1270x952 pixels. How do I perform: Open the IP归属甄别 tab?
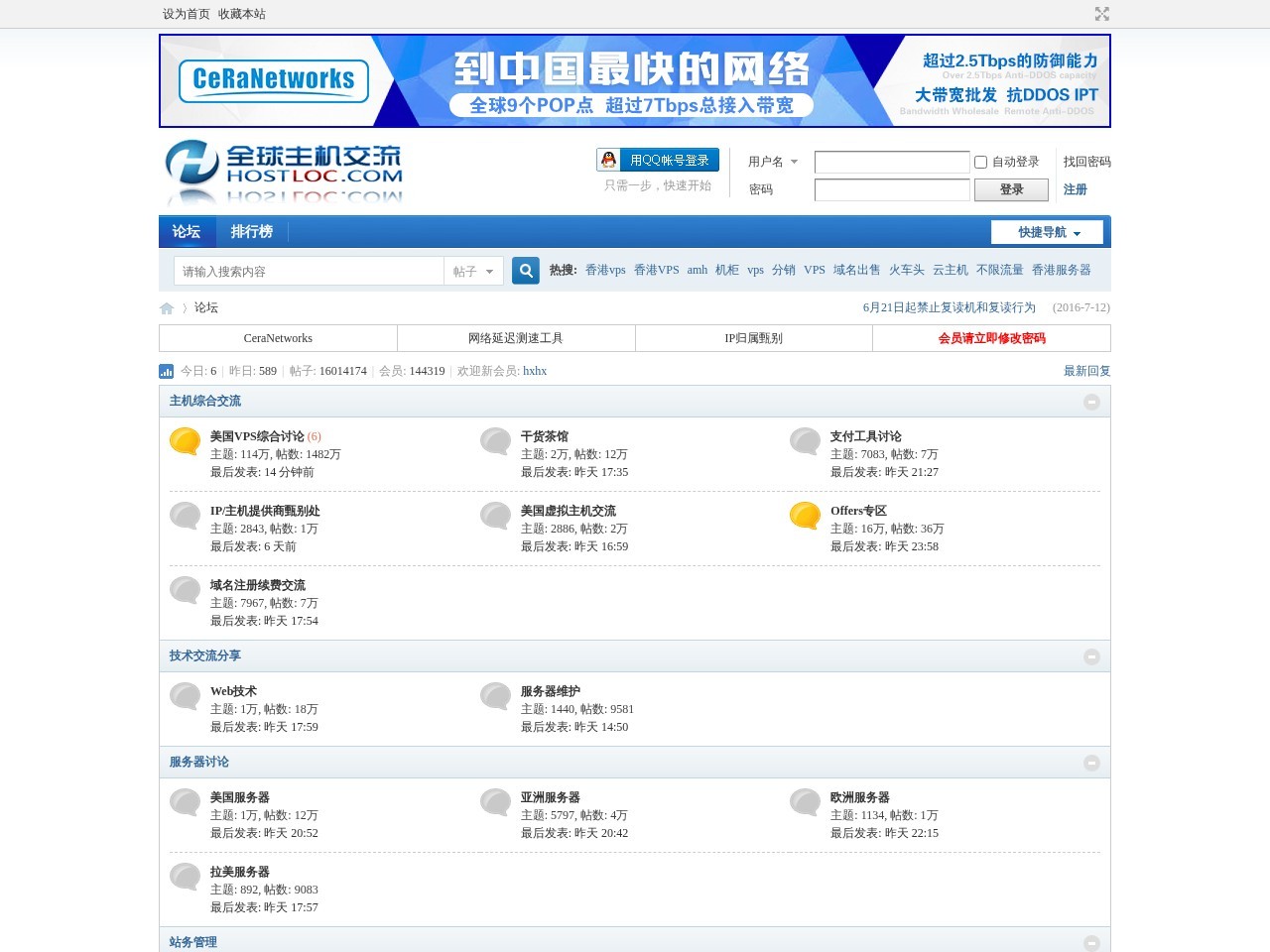coord(753,338)
